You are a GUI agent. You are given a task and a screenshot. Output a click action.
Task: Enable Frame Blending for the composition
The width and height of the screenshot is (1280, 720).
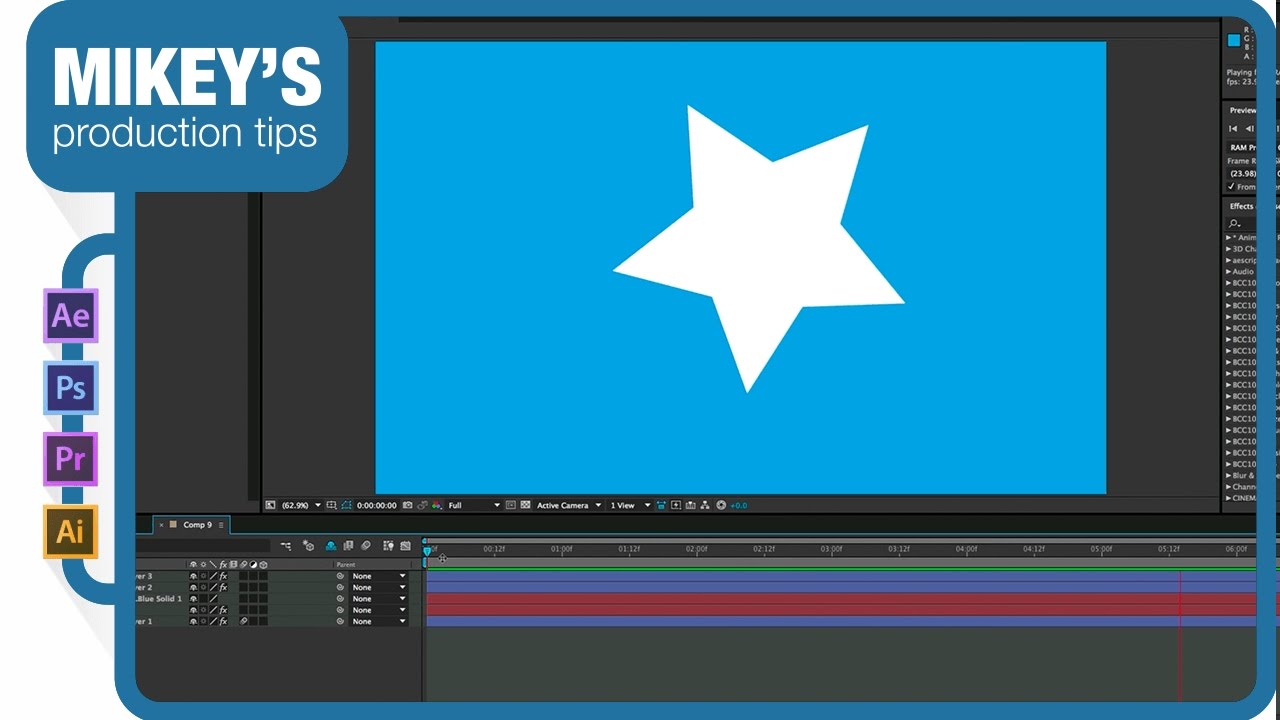pyautogui.click(x=348, y=546)
